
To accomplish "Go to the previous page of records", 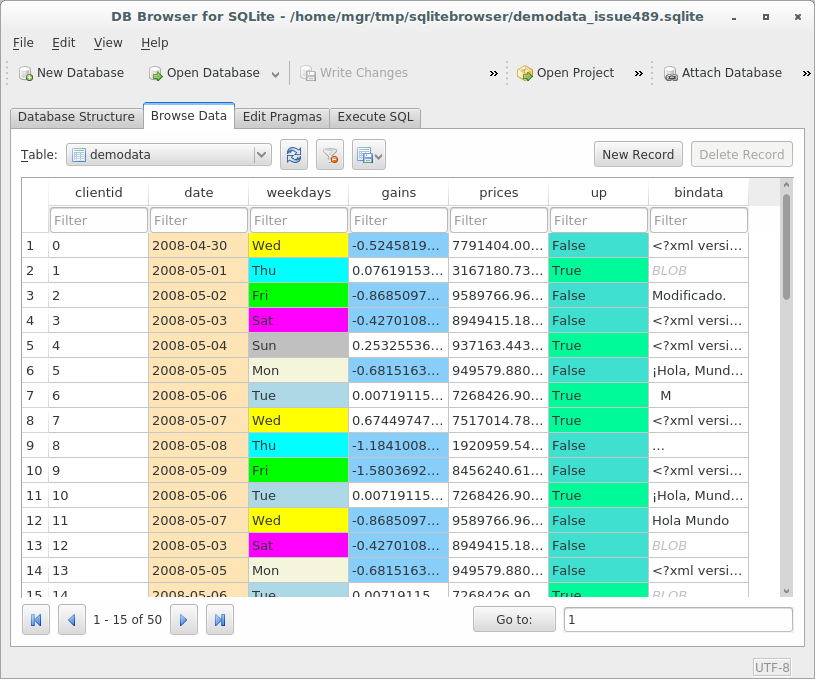I will [72, 620].
